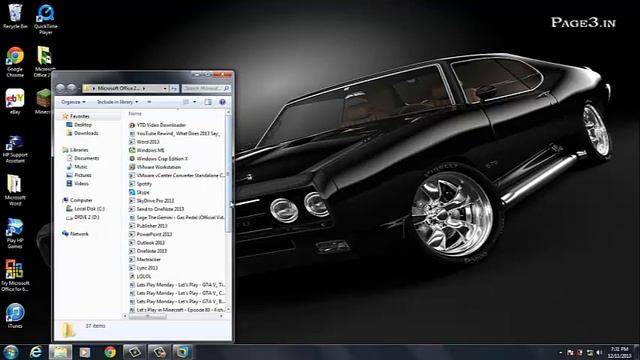Open the HP Support Assistant desktop icon
Screen dimensions: 640x360
tap(15, 149)
